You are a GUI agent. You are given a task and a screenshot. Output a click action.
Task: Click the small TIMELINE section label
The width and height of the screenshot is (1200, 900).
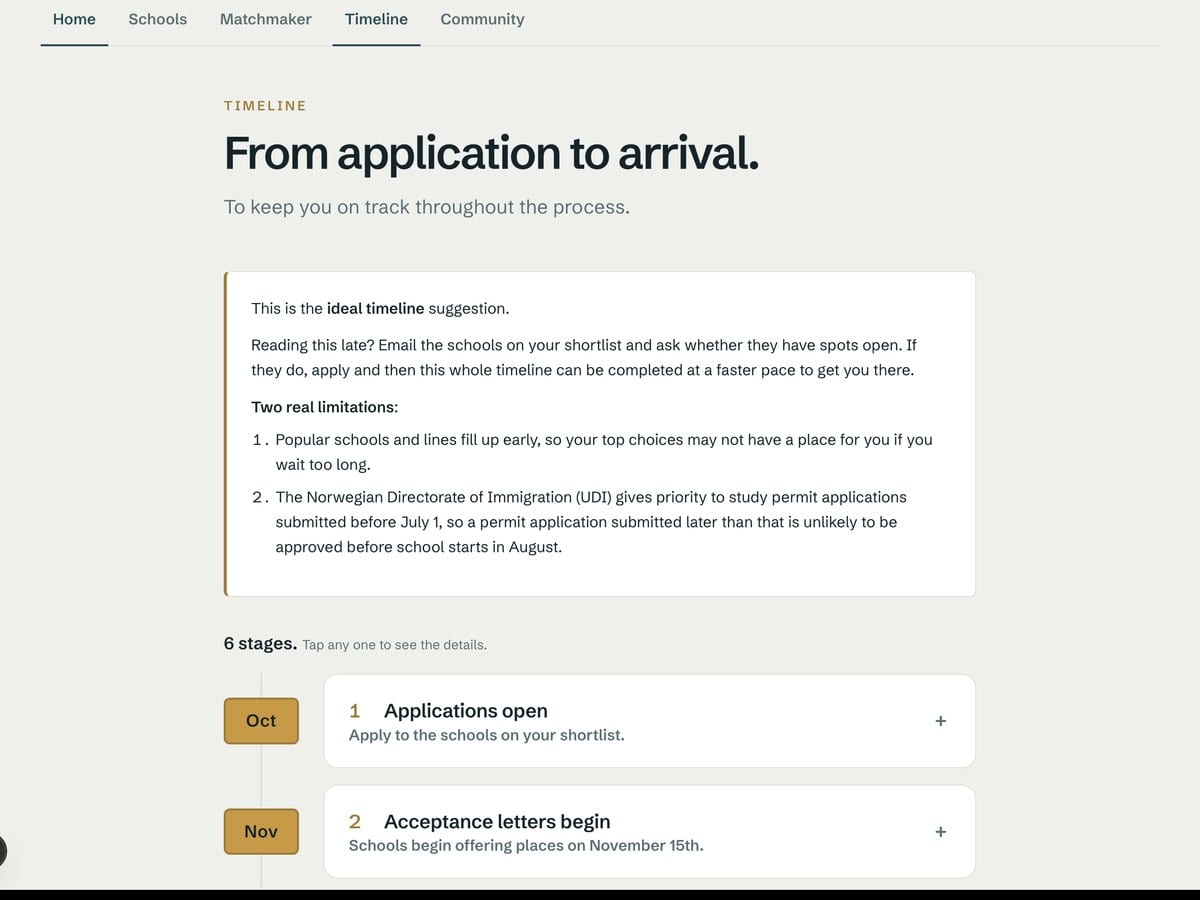point(265,106)
